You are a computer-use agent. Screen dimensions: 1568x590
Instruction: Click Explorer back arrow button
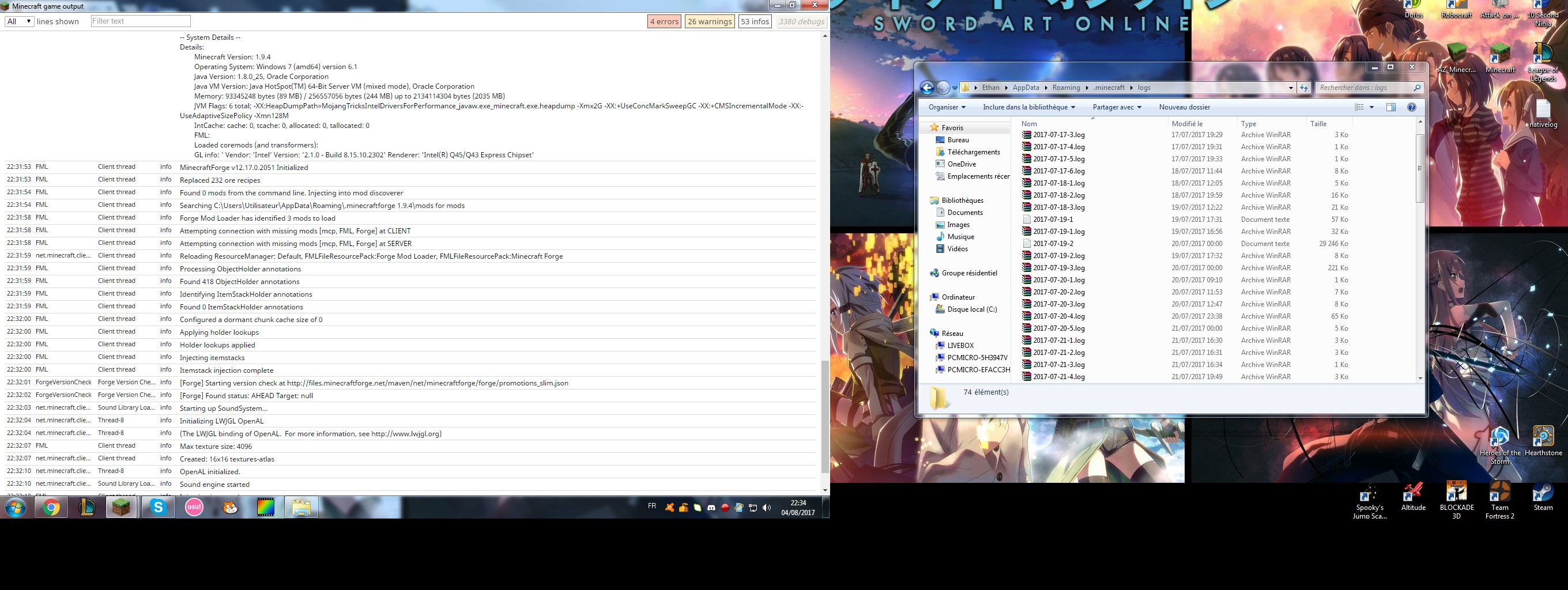click(x=927, y=88)
